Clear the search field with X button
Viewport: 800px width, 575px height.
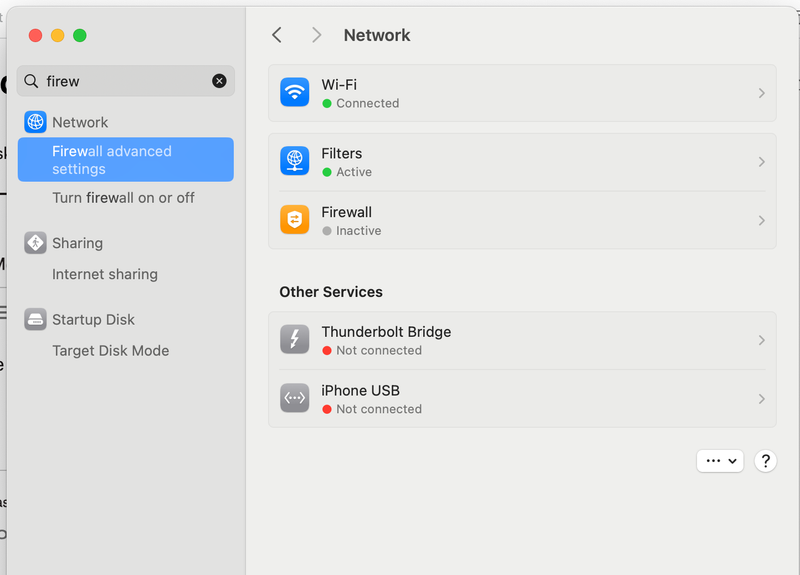(x=219, y=81)
